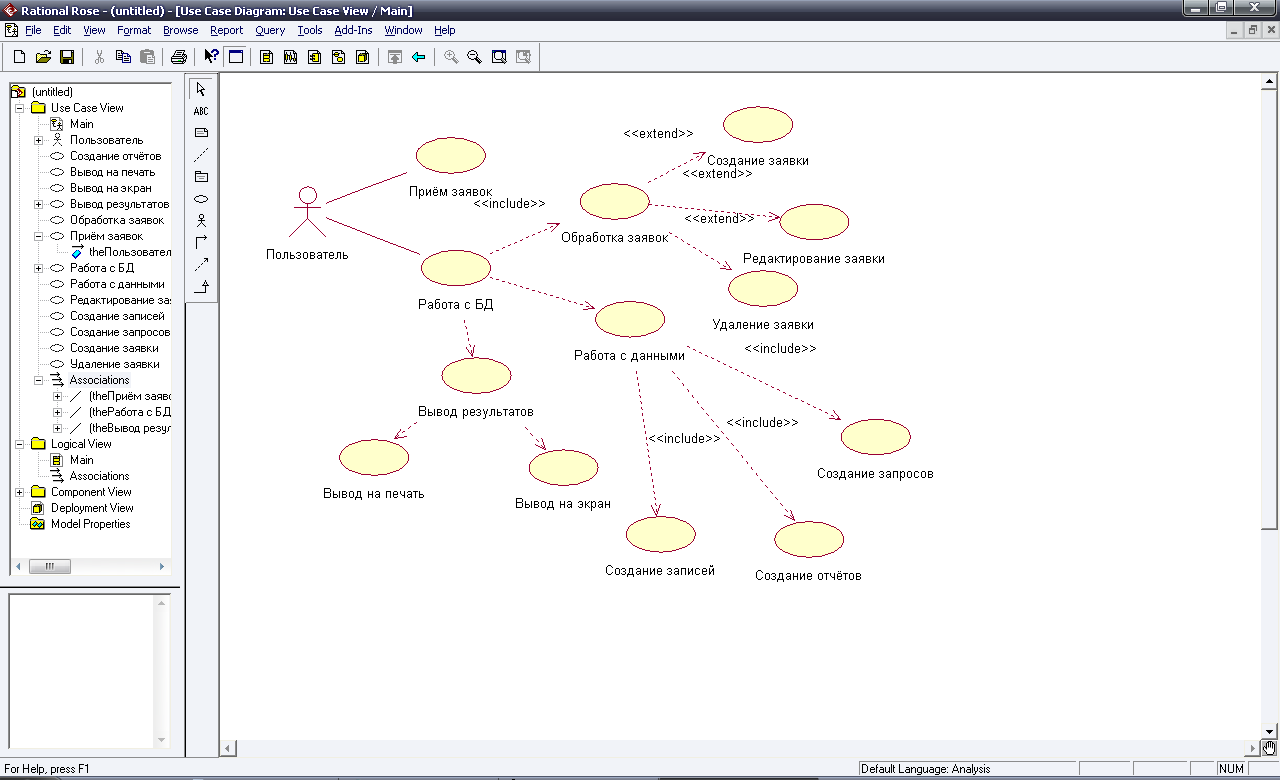This screenshot has width=1280, height=780.
Task: Zoom out with the magnifier minus icon
Action: pyautogui.click(x=475, y=57)
